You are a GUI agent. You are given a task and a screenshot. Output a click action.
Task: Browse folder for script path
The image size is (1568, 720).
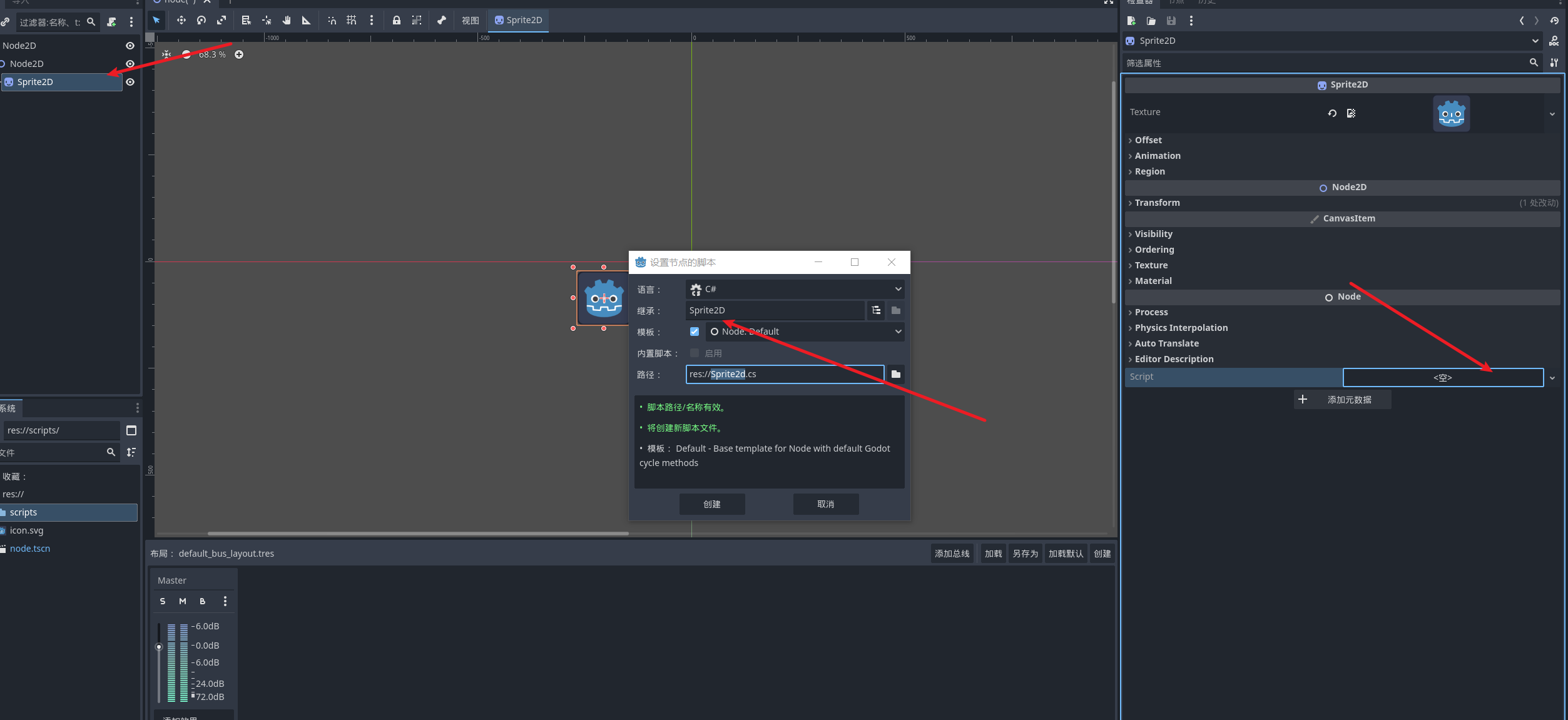896,374
